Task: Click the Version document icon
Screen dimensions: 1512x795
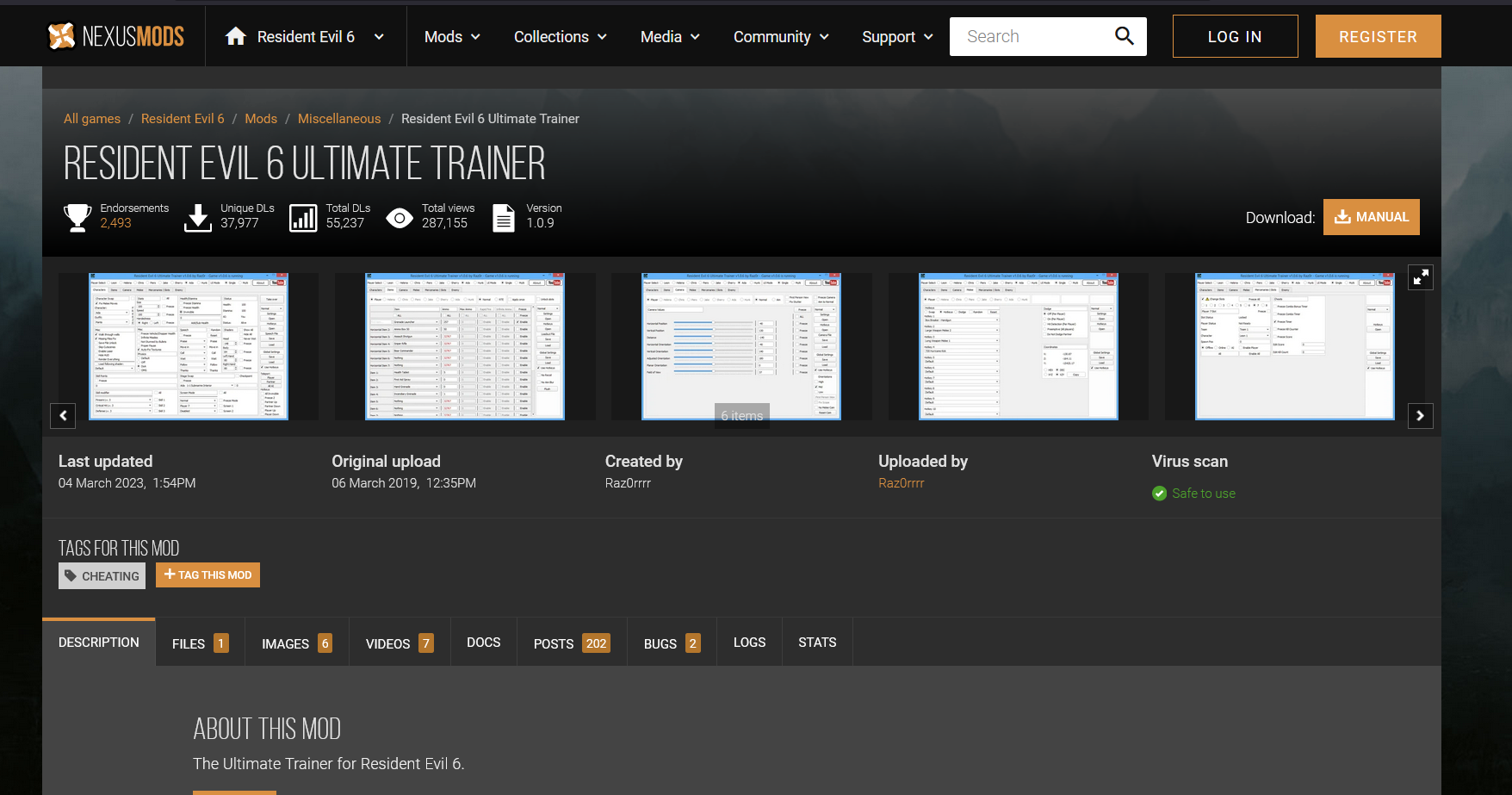Action: tap(504, 218)
